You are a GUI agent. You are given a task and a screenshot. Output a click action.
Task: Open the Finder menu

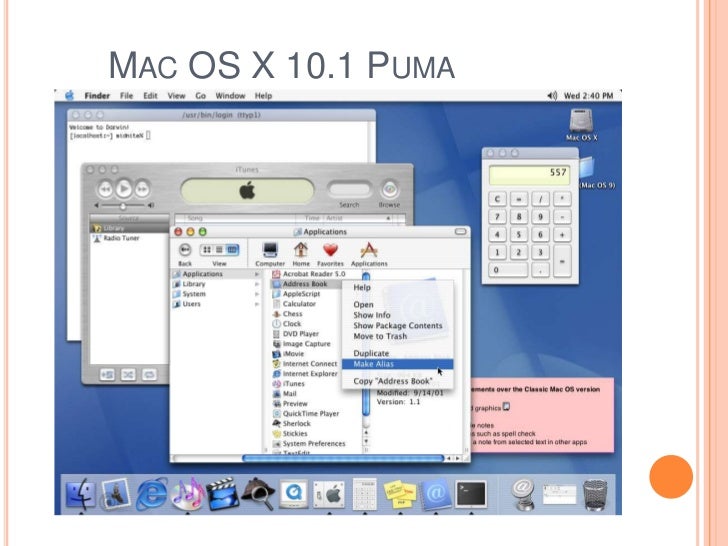tap(97, 96)
